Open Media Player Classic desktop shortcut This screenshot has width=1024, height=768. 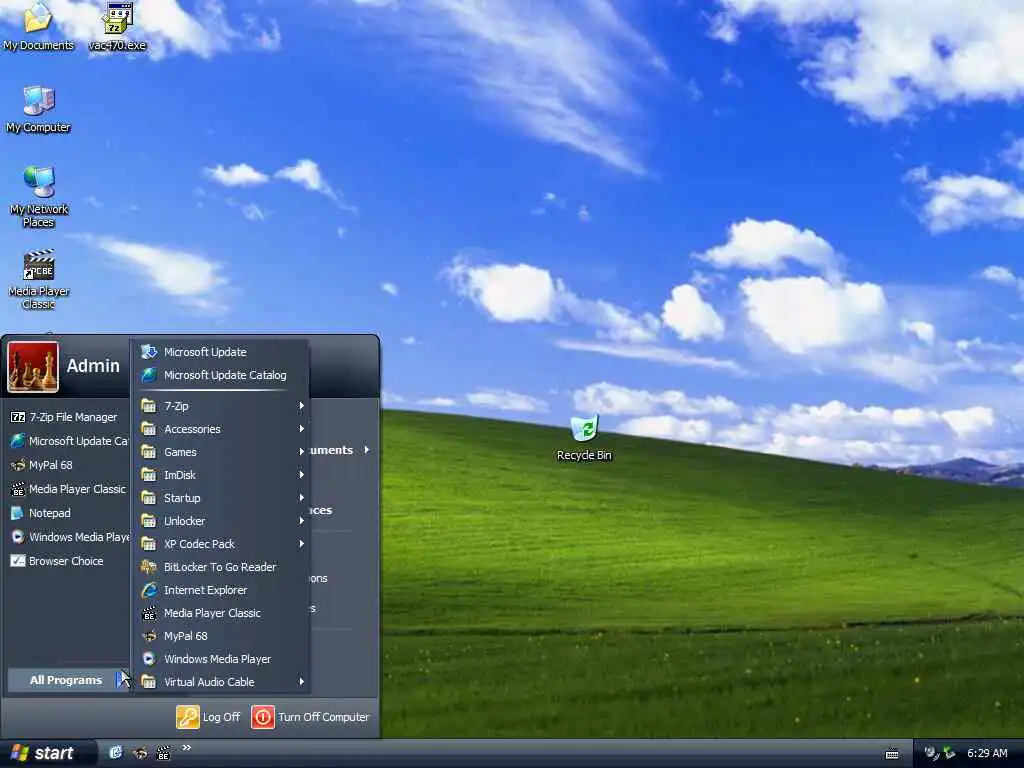(x=39, y=279)
